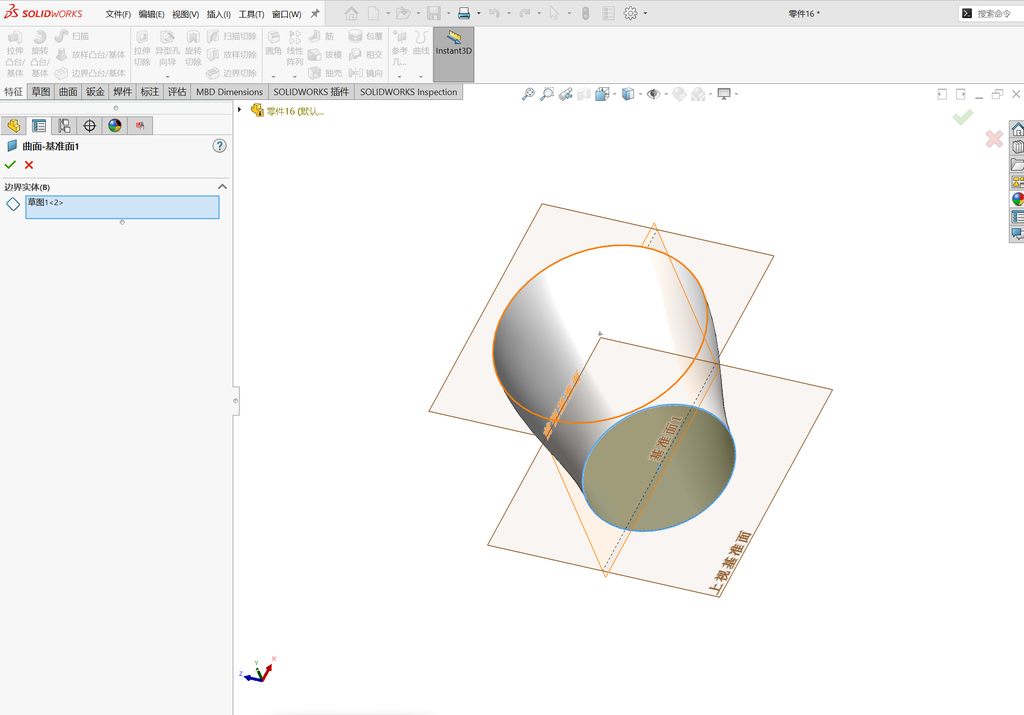Screen dimensions: 1024x715
Task: Click the Previous View icon
Action: tap(566, 94)
